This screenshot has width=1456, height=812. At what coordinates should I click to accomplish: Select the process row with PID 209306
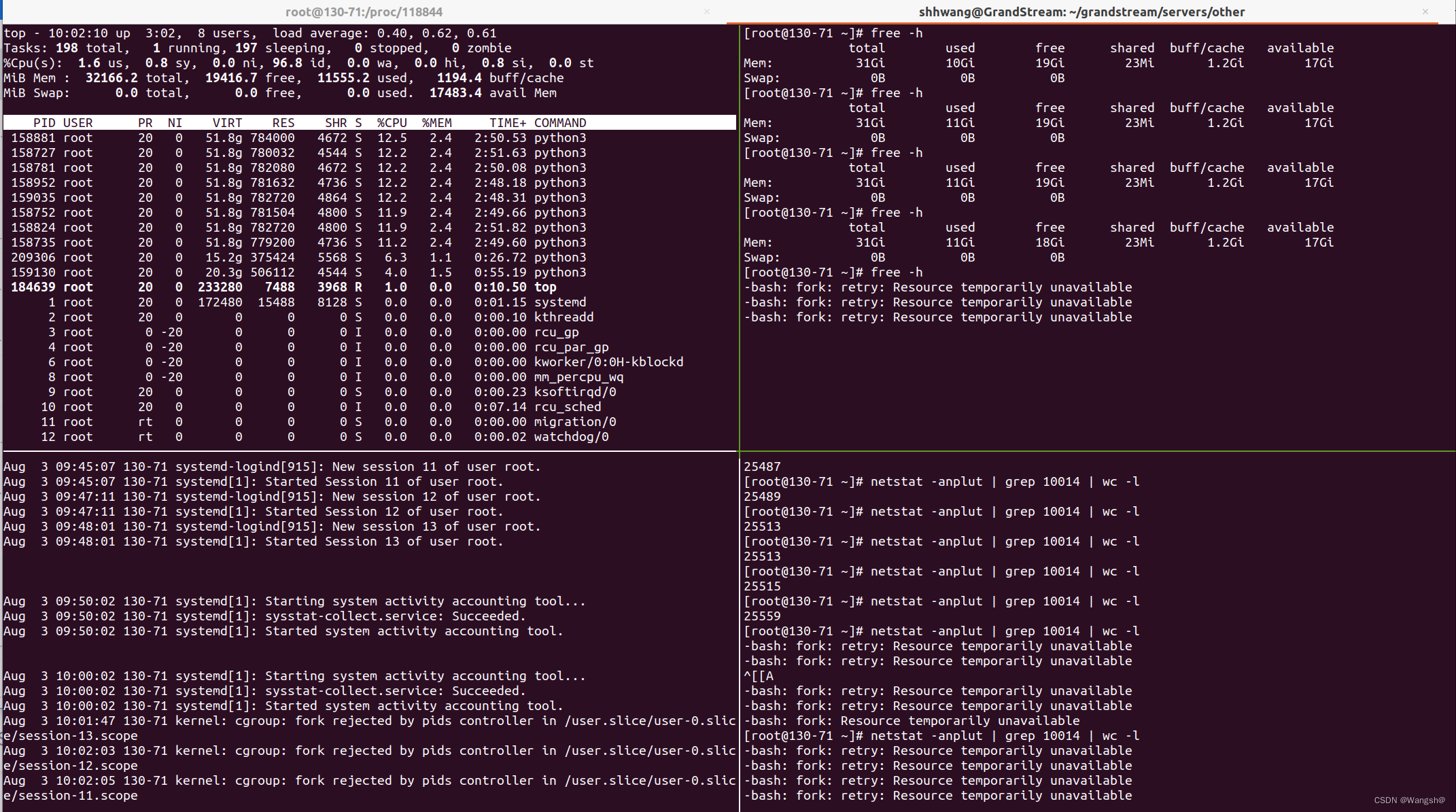click(369, 258)
